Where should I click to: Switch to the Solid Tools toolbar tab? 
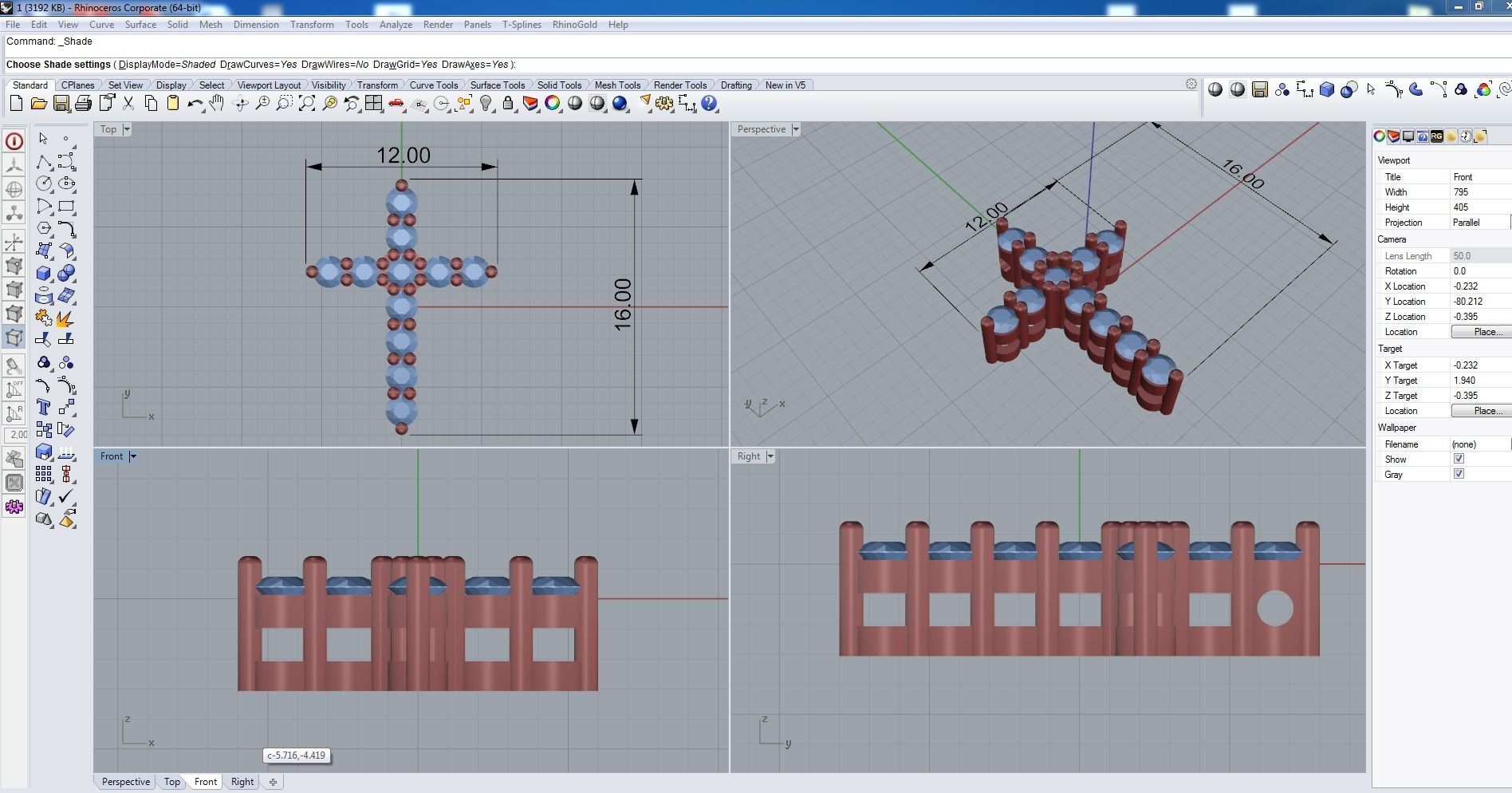[x=559, y=85]
